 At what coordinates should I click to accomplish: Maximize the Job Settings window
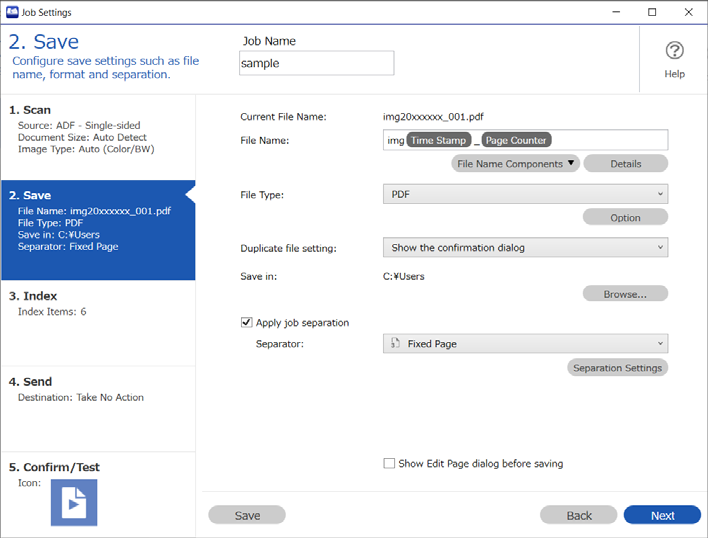pos(652,12)
